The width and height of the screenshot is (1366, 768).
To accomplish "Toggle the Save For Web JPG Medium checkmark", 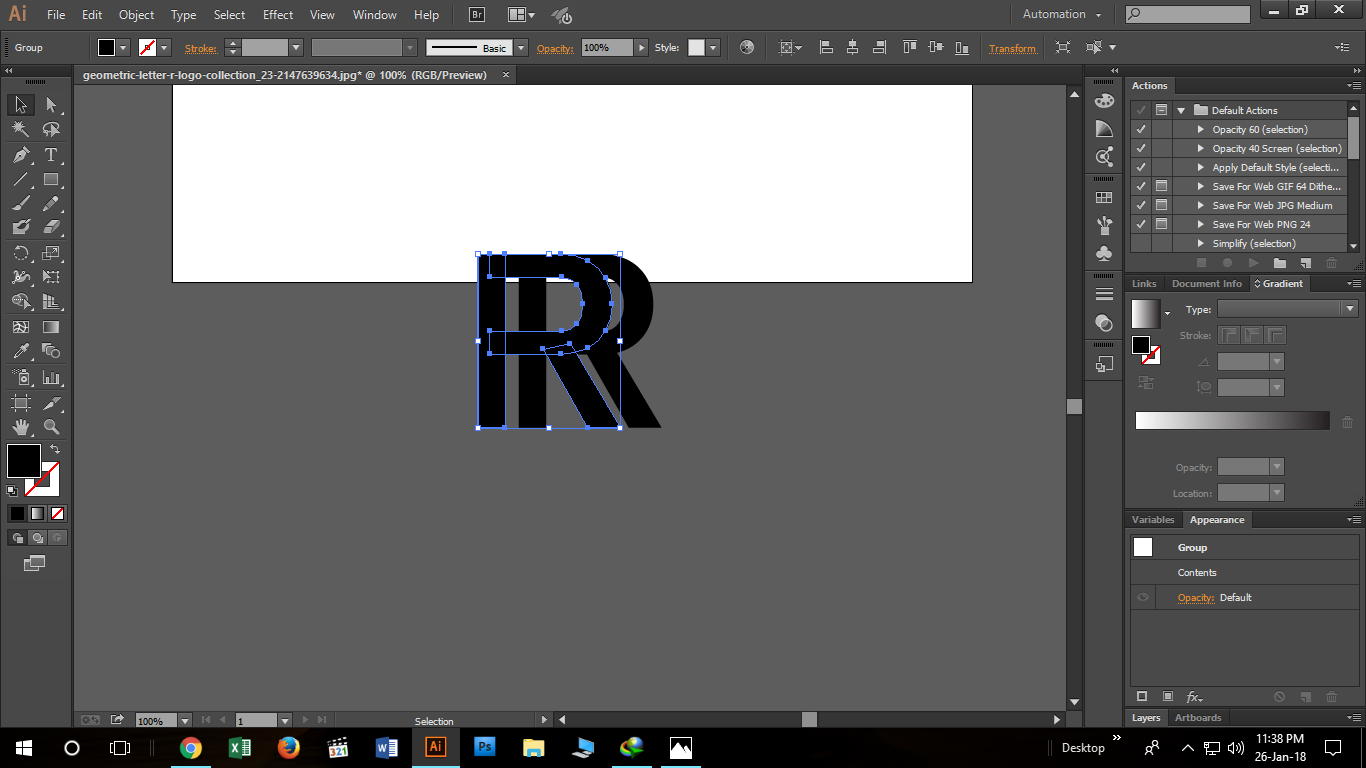I will [1141, 205].
